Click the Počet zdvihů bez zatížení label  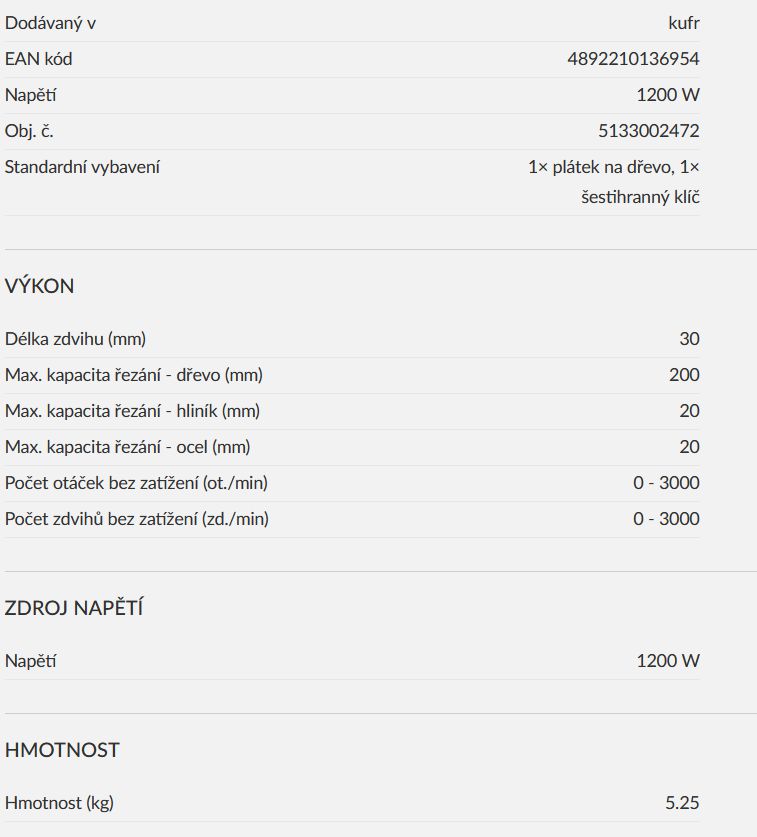137,519
